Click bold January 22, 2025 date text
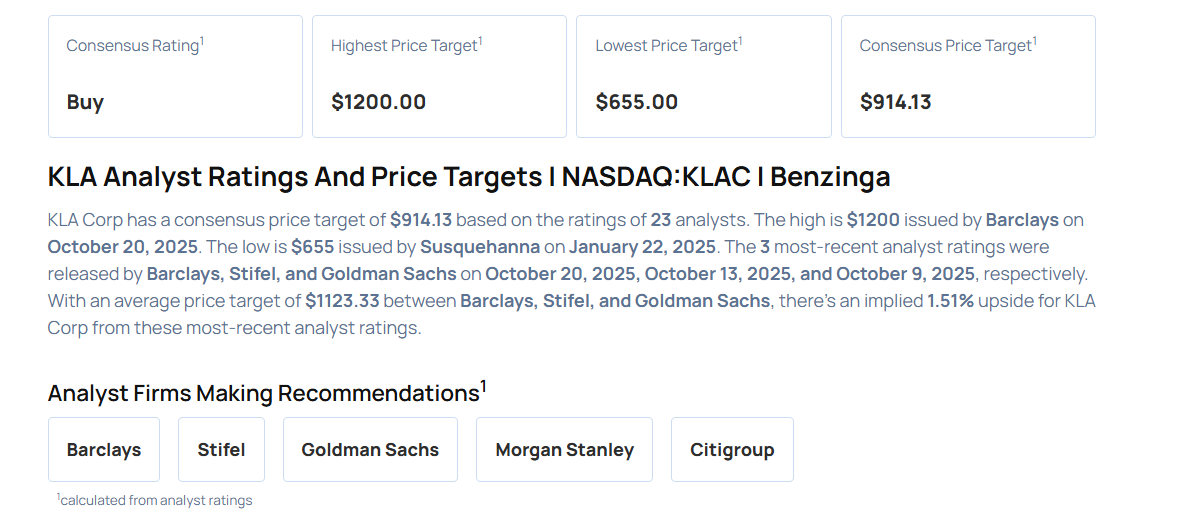1180x530 pixels. [x=640, y=246]
